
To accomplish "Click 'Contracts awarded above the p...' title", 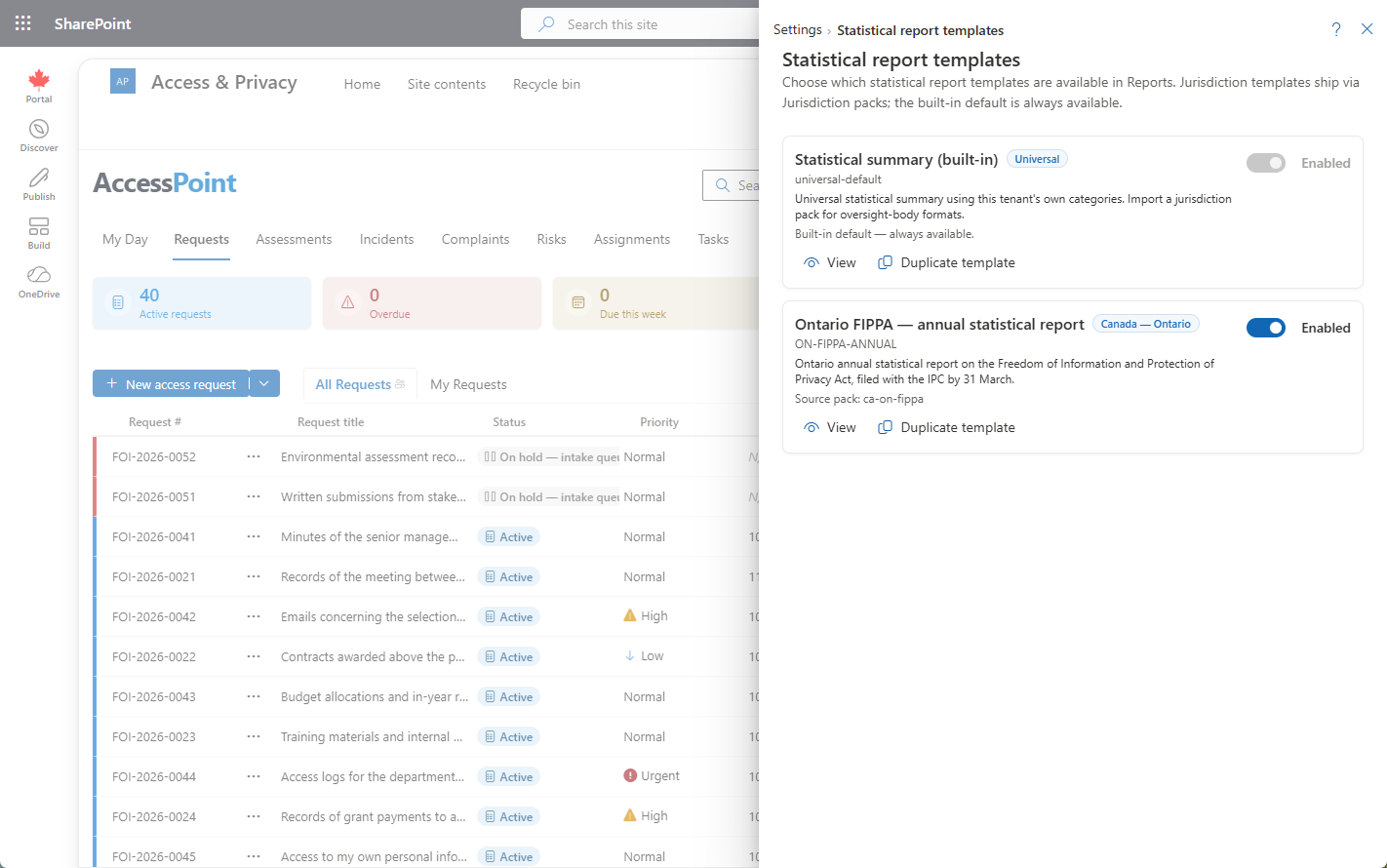I will (x=374, y=656).
